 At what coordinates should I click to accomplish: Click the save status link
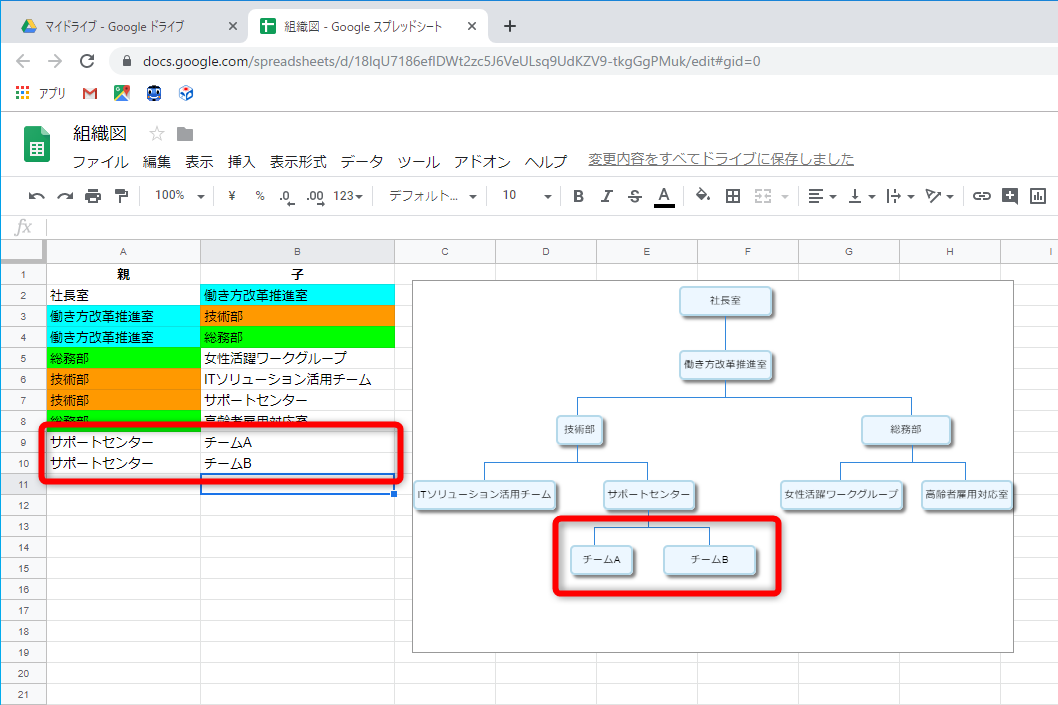tap(721, 159)
